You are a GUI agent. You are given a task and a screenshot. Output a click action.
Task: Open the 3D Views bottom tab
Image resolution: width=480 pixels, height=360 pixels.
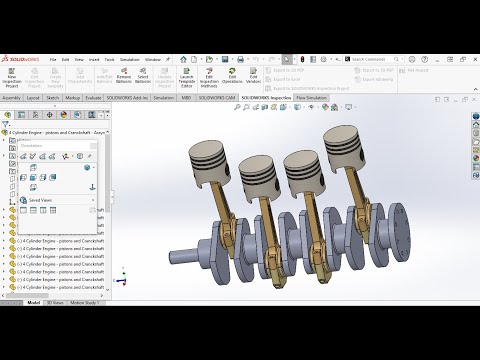click(55, 303)
